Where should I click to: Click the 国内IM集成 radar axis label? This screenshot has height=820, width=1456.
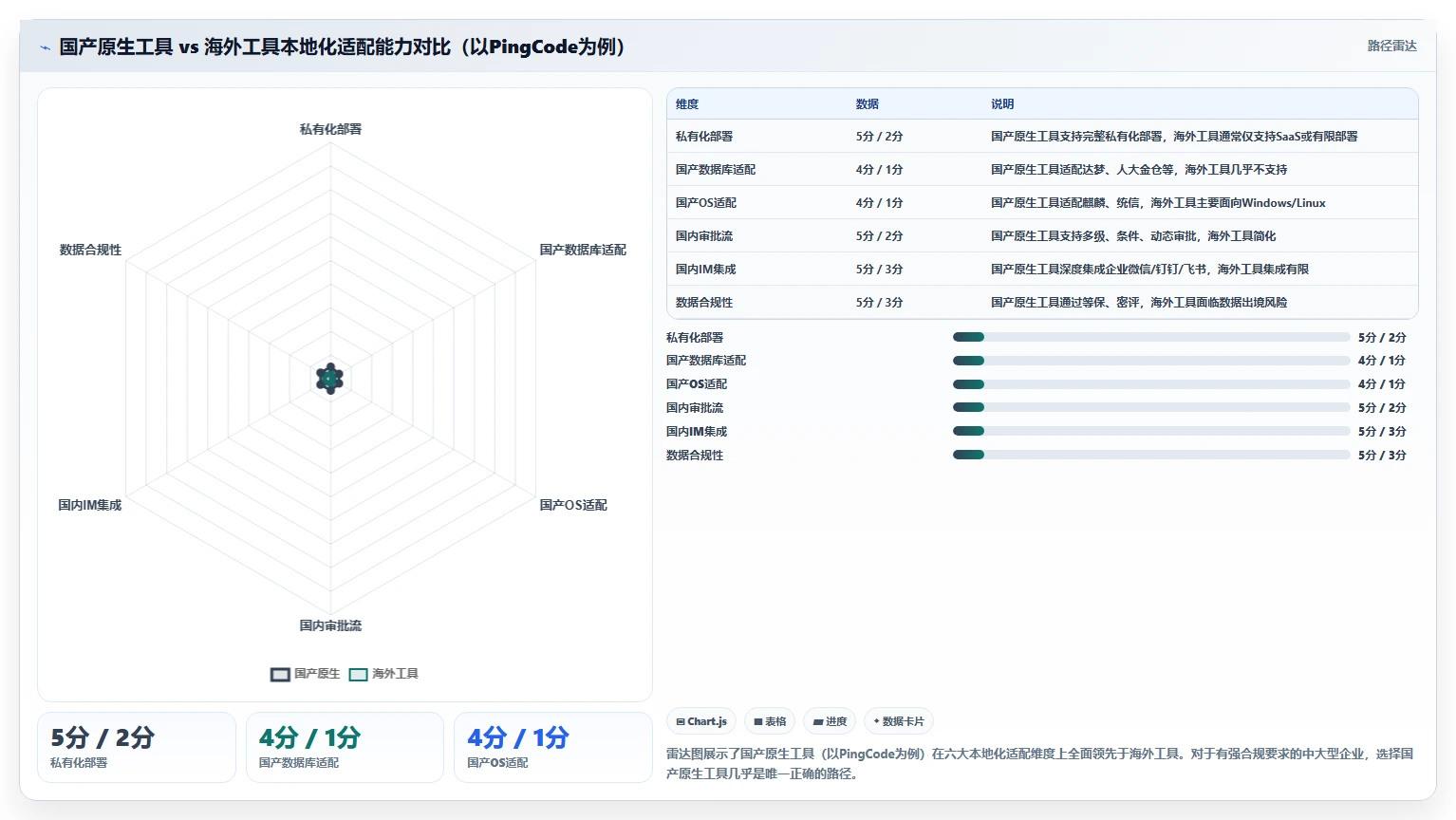click(90, 505)
